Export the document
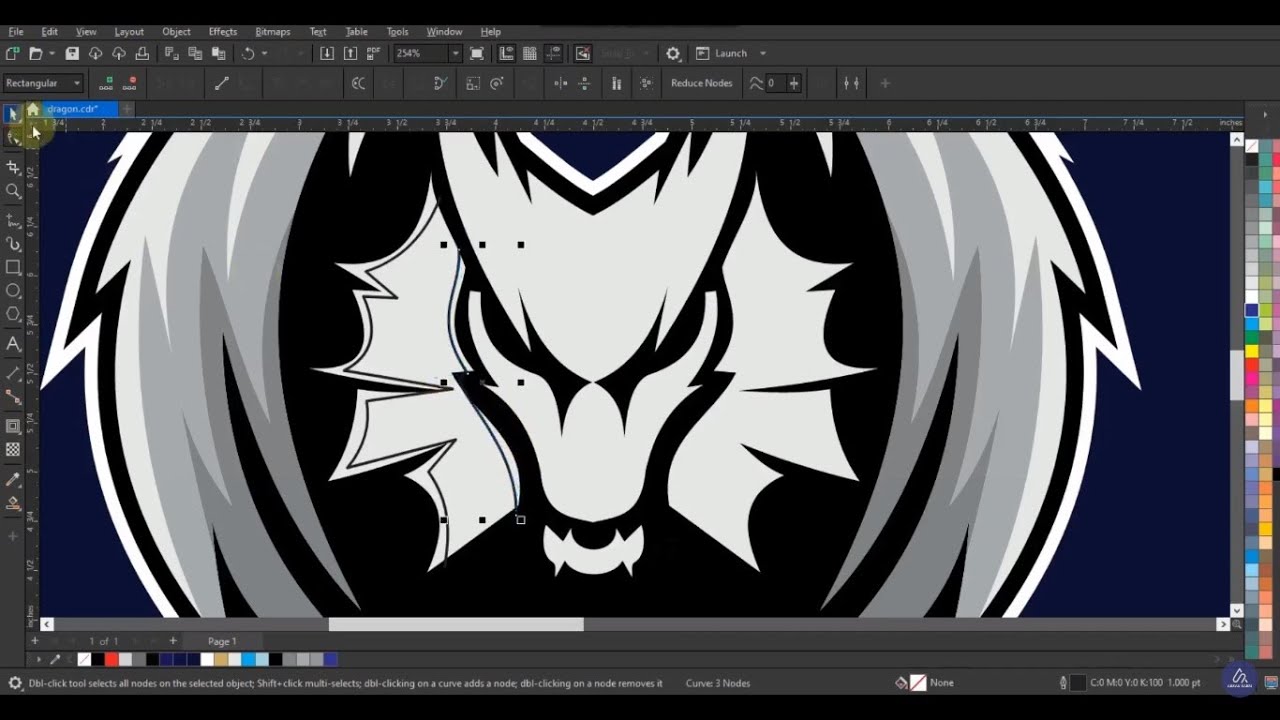 coord(350,53)
